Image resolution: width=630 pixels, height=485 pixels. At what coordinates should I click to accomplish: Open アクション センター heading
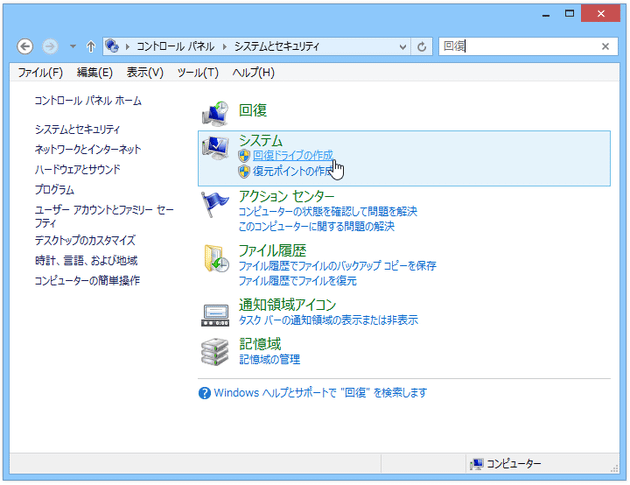pos(286,196)
